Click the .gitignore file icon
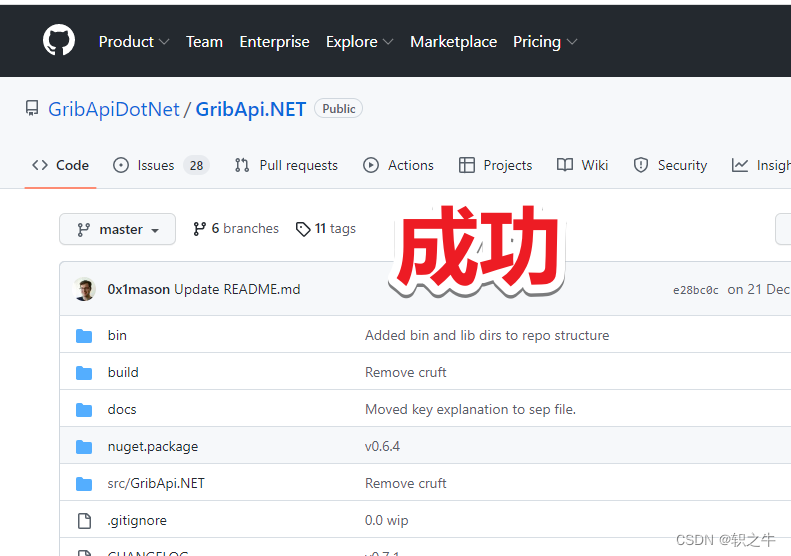 coord(84,521)
